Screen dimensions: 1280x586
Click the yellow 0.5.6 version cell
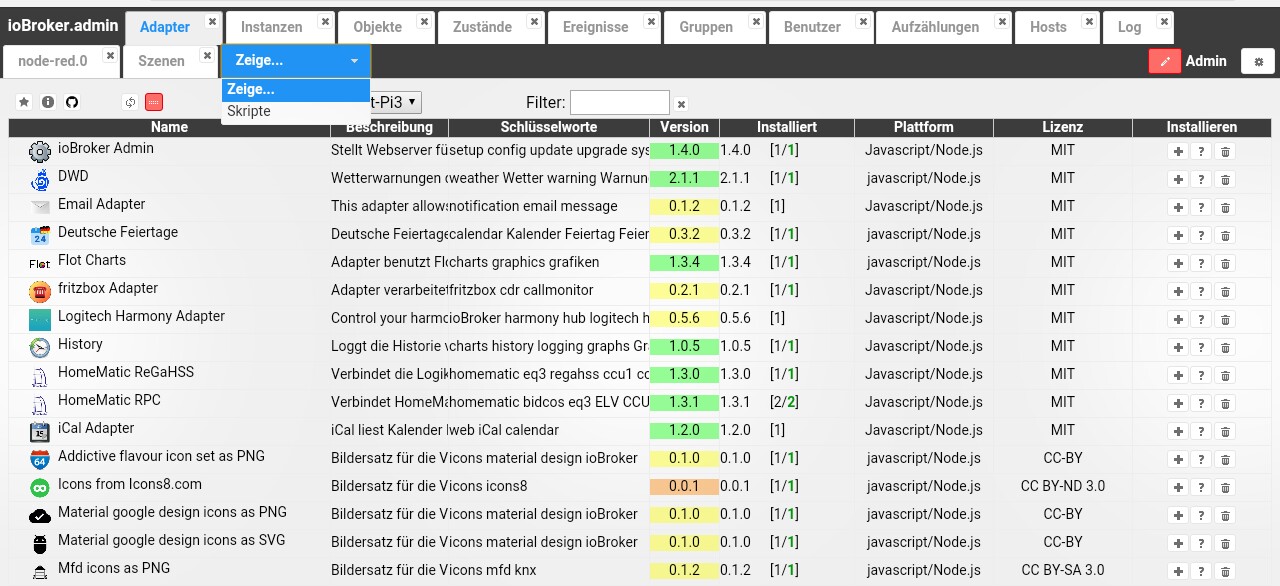tap(685, 319)
